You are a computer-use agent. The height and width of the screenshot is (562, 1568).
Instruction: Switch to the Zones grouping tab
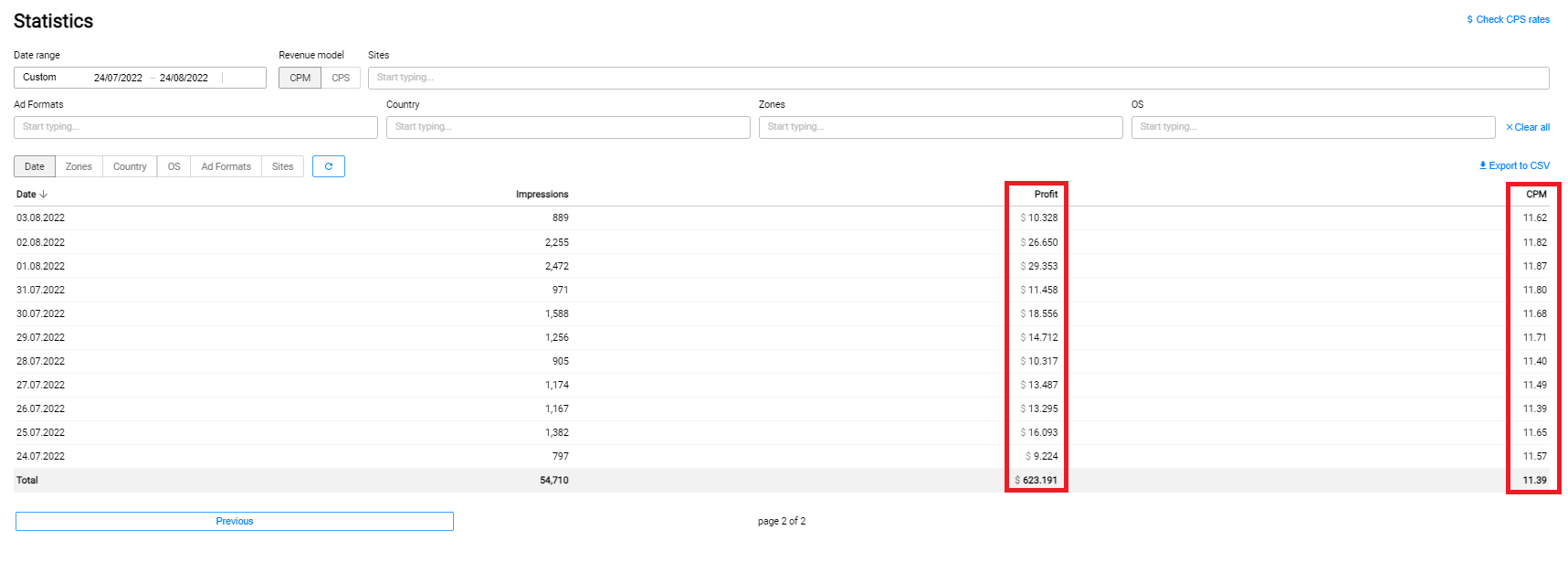tap(79, 166)
